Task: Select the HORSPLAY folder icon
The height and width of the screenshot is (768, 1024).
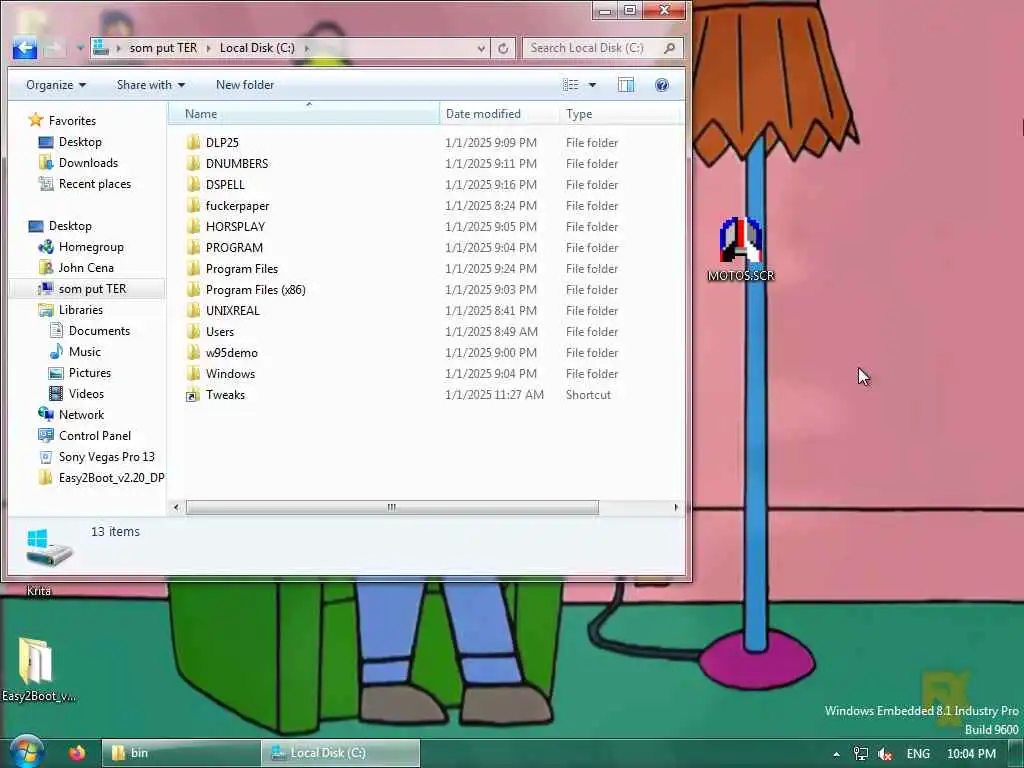Action: (x=193, y=227)
